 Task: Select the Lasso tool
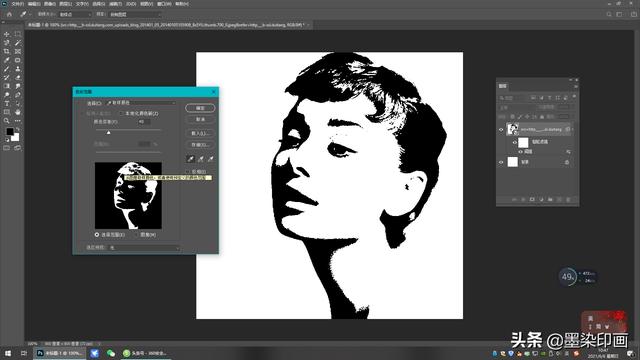tap(7, 43)
